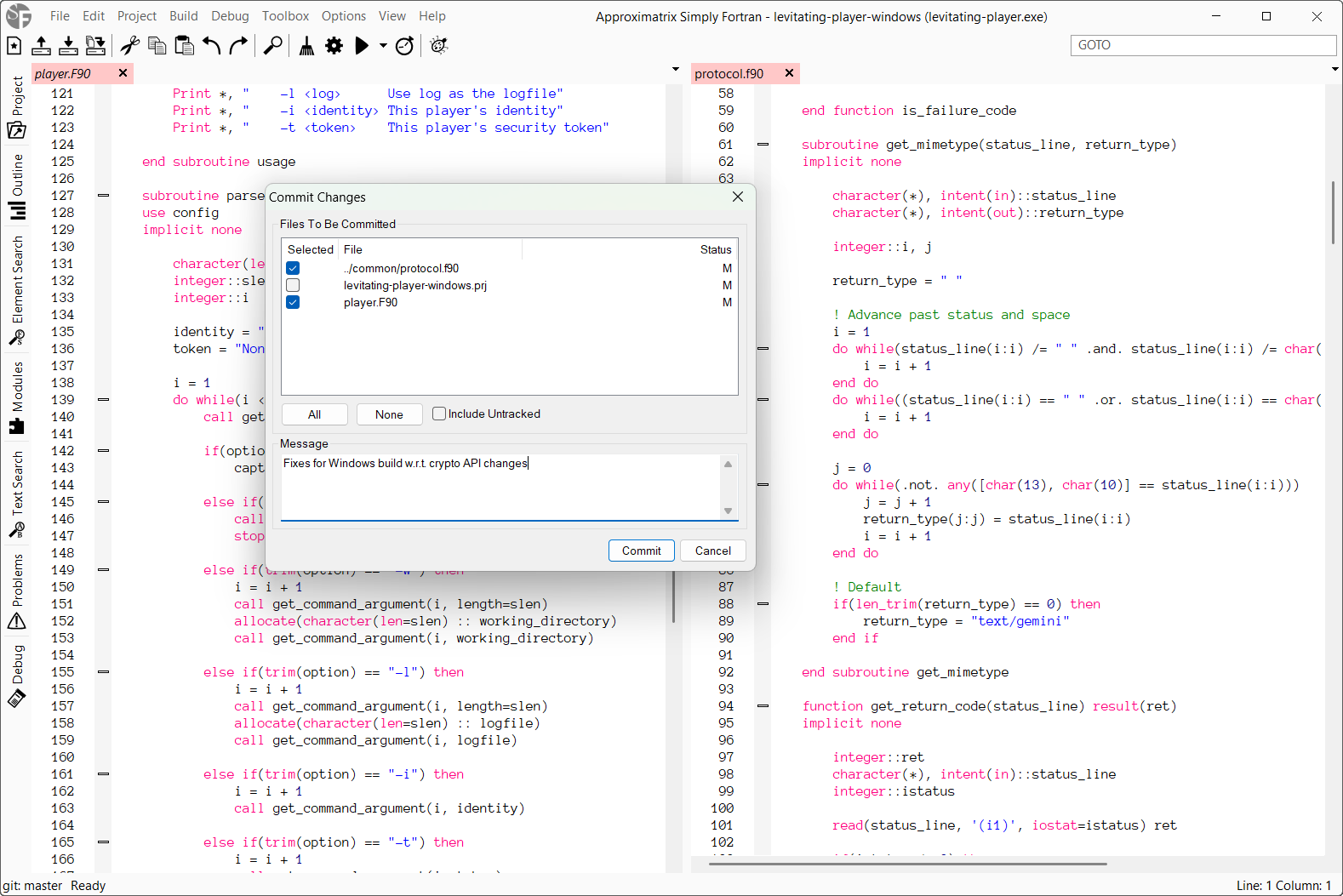
Task: Click the Clean project broom icon
Action: [306, 46]
